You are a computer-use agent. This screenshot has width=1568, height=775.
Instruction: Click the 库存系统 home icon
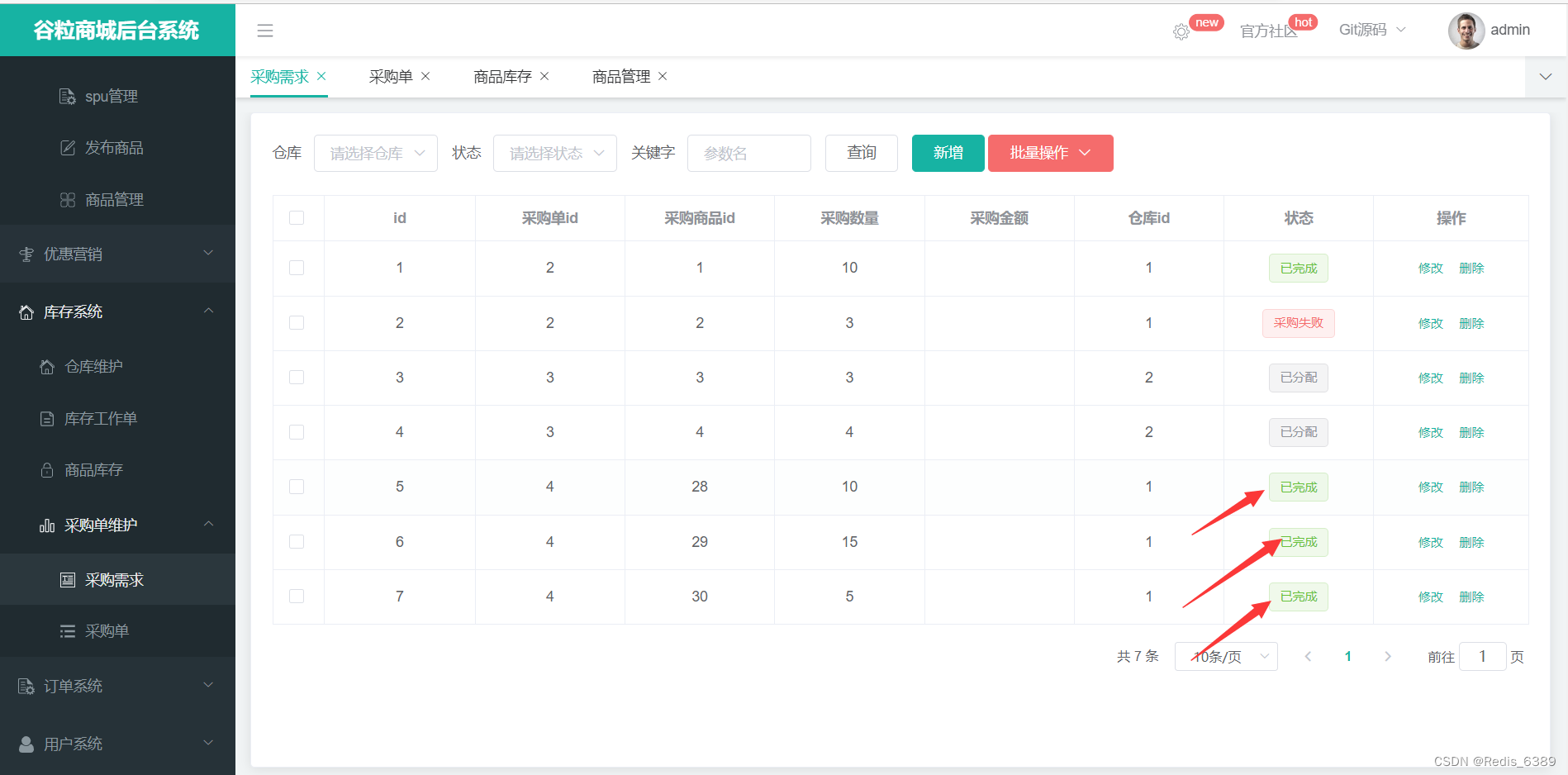tap(26, 312)
